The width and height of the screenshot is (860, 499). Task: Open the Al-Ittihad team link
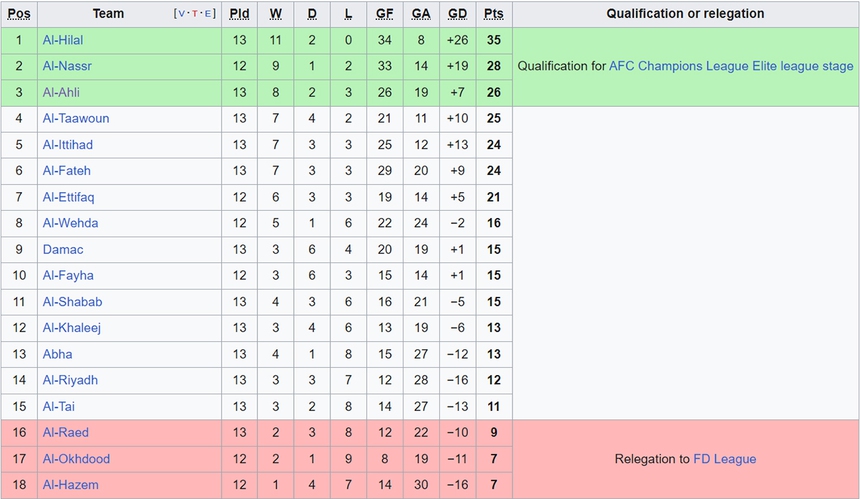pos(68,144)
